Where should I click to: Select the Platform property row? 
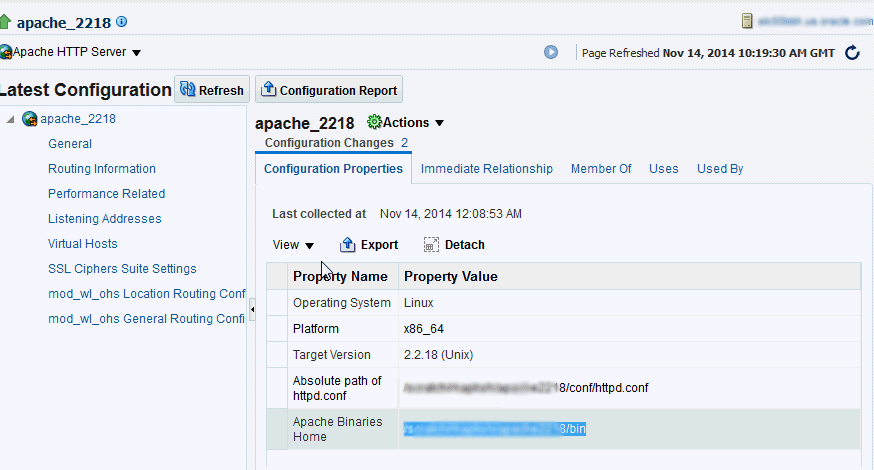[564, 329]
